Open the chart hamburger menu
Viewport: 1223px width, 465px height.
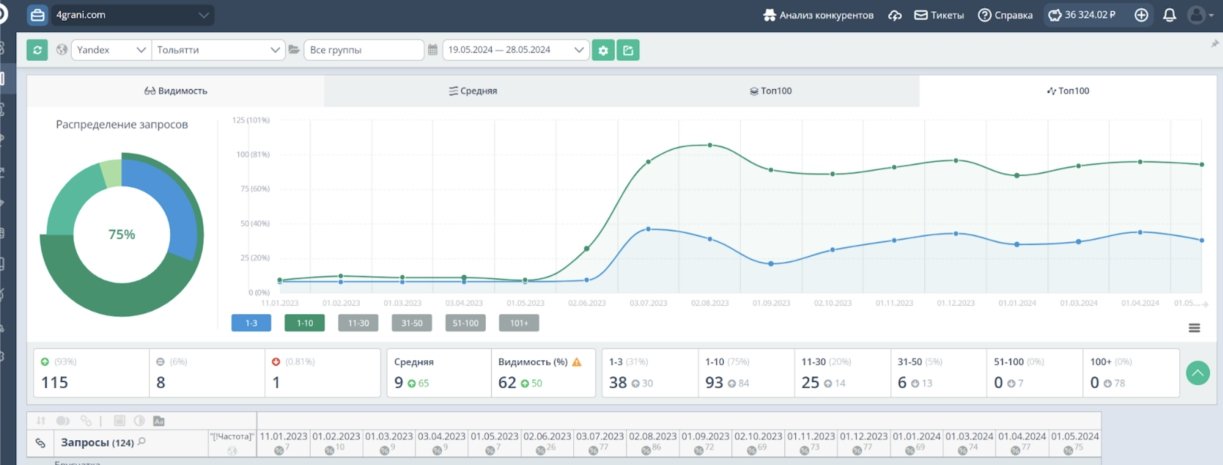1194,328
